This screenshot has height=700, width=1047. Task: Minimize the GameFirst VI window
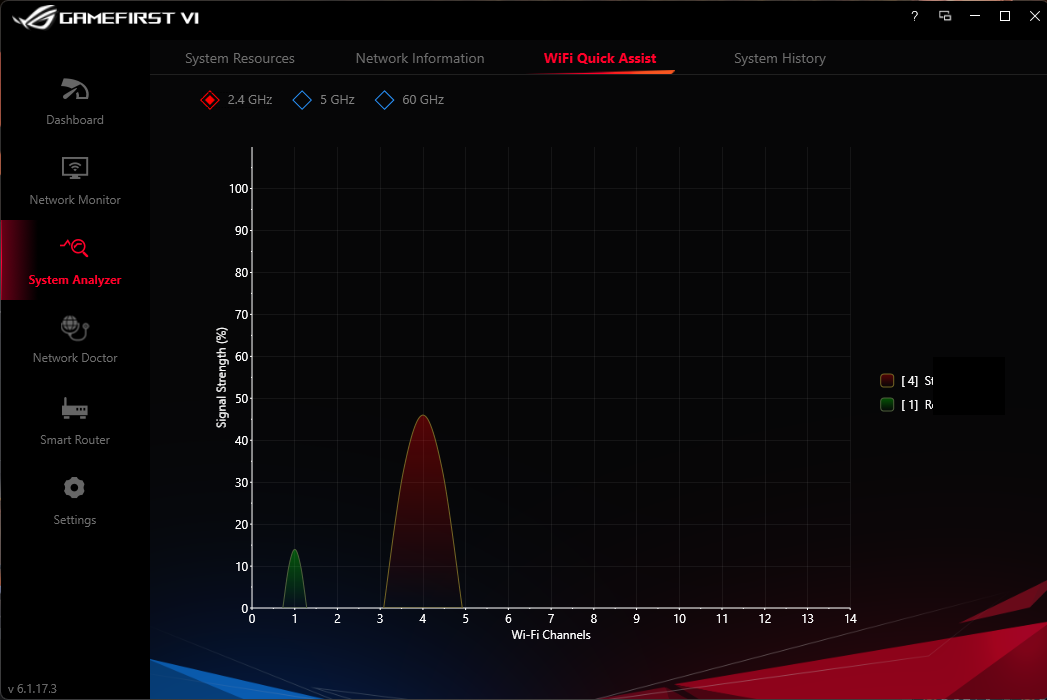pyautogui.click(x=975, y=16)
